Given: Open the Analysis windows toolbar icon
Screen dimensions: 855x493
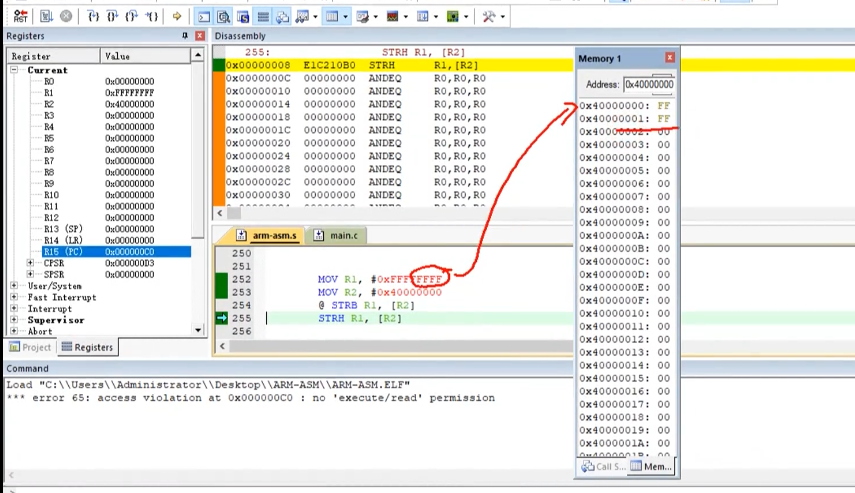Looking at the screenshot, I should coord(393,17).
